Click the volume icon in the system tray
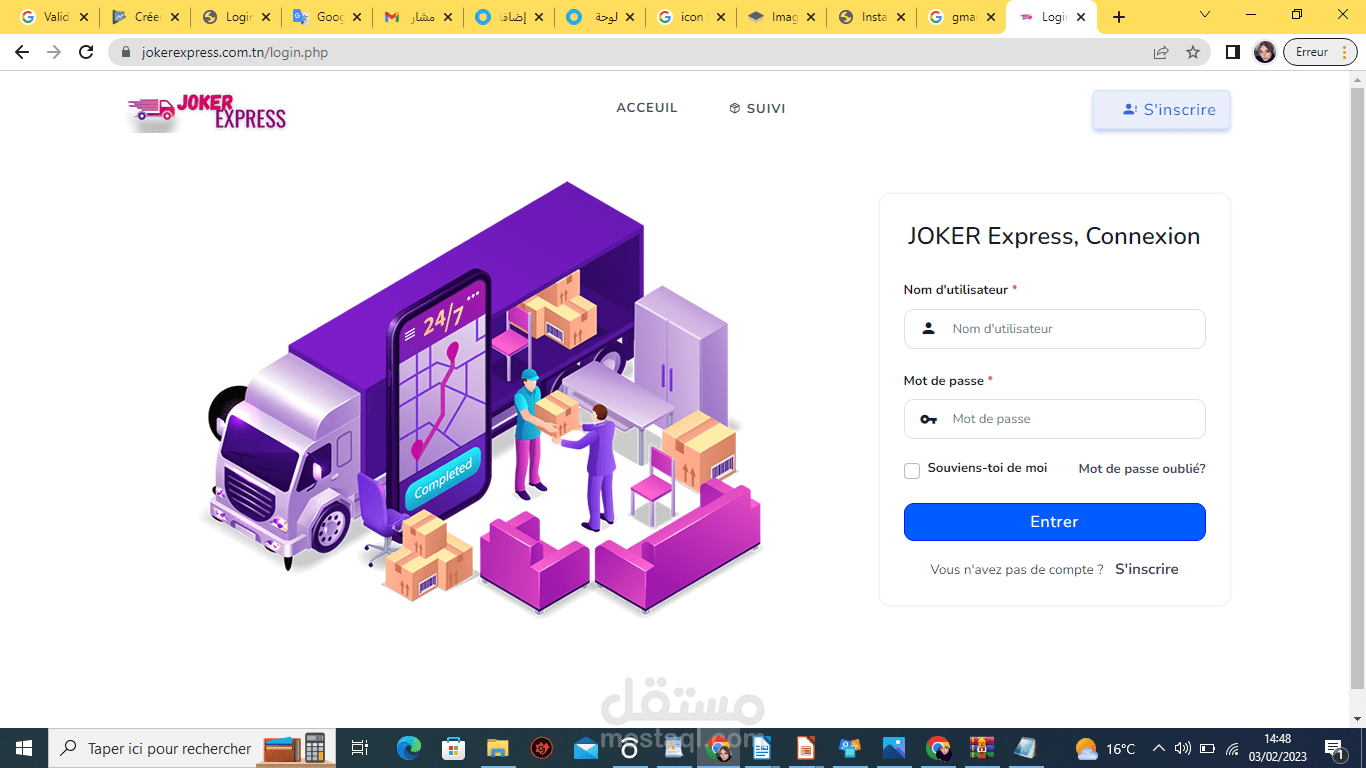 click(1183, 749)
